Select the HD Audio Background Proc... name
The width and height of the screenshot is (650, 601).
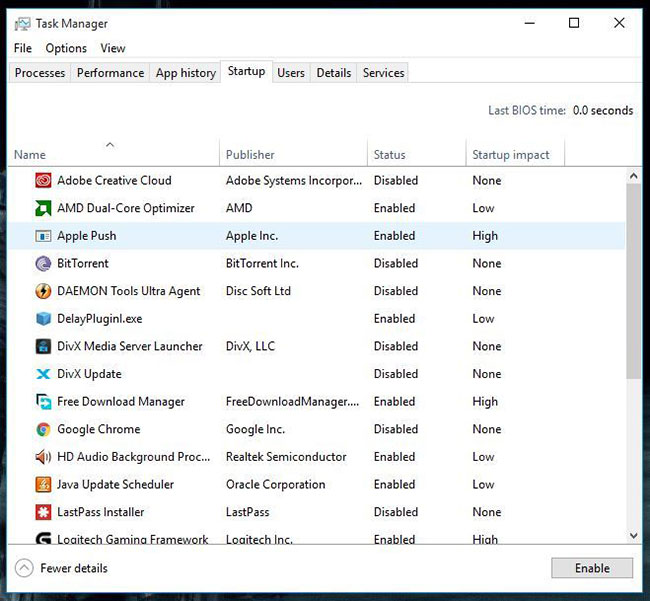click(x=133, y=457)
